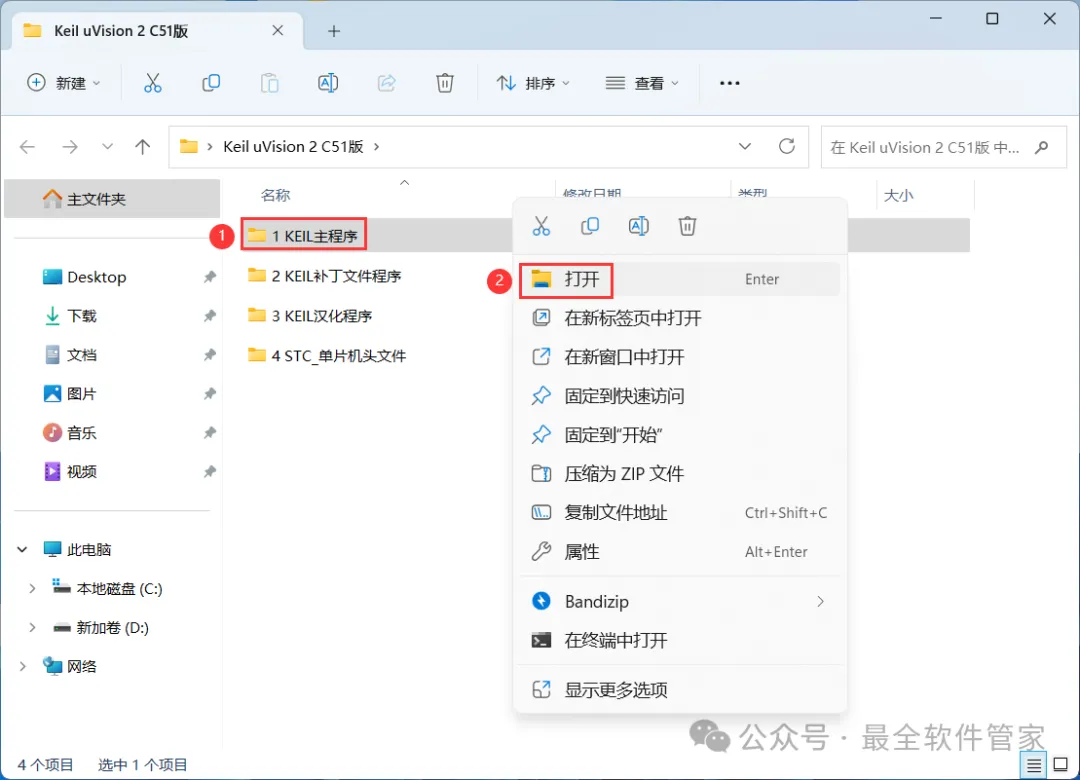Go up one folder level

point(143,147)
